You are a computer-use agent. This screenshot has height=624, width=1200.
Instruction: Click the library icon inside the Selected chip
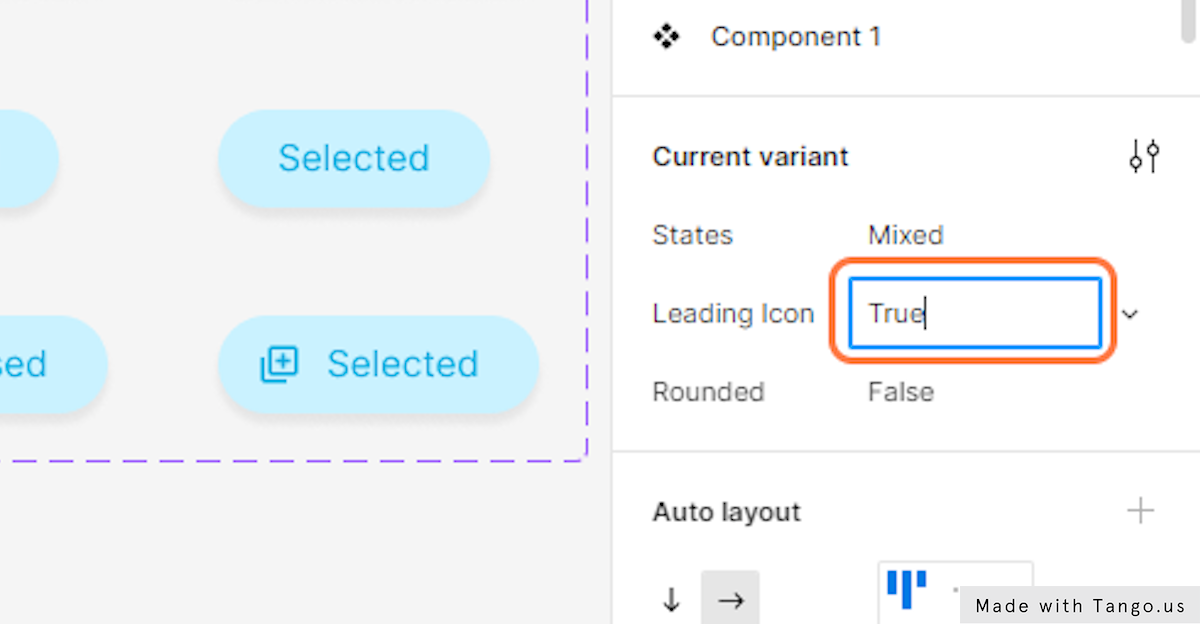279,364
